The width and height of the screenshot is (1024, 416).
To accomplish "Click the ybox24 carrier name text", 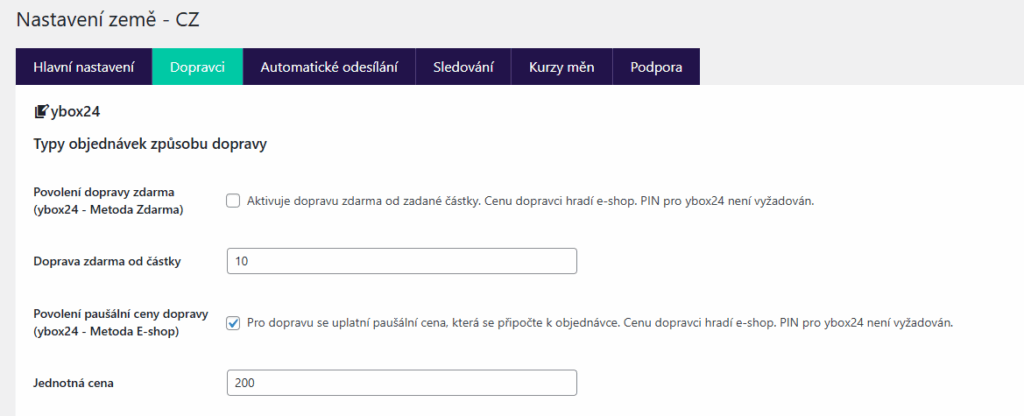I will tap(76, 111).
